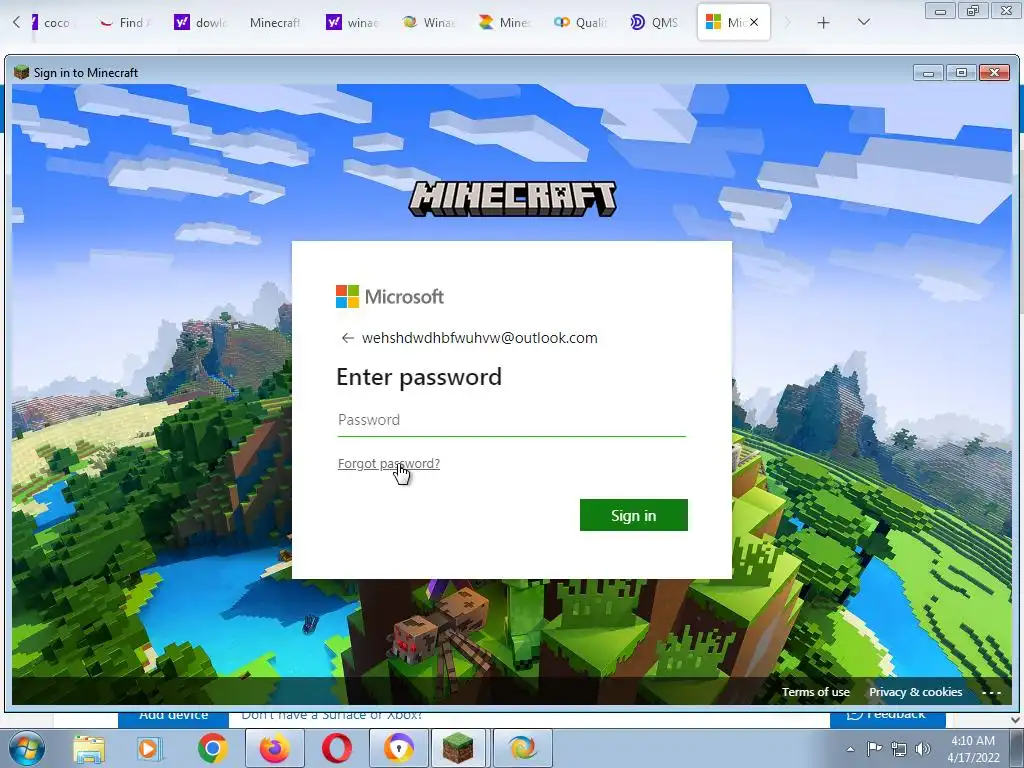Click the email address wehshdwdhbfwuhvw@outlook.com
The image size is (1024, 768).
479,338
